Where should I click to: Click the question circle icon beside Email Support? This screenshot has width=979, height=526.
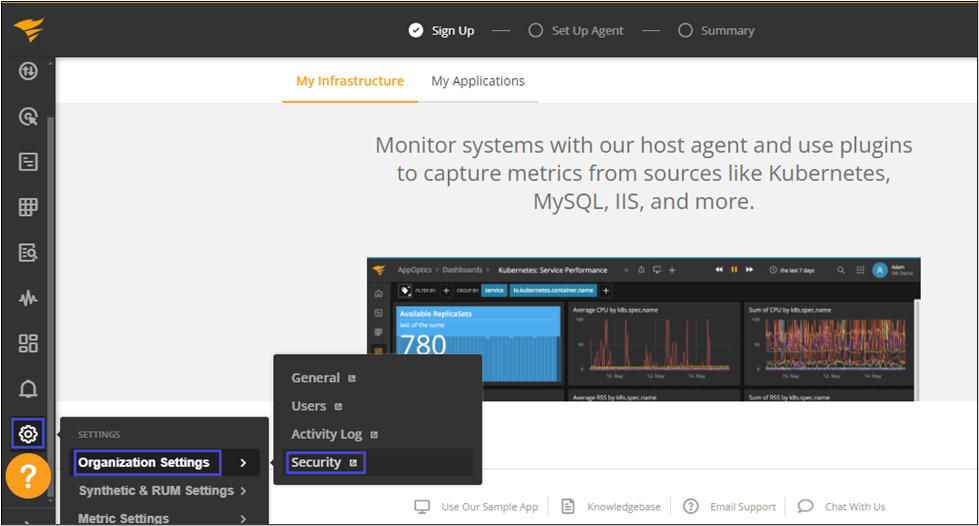point(691,507)
